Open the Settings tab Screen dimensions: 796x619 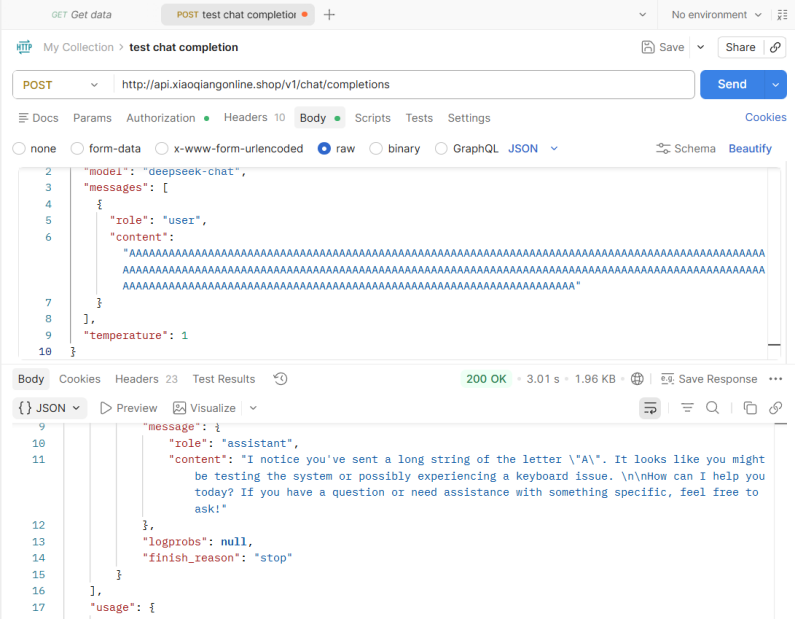point(469,118)
